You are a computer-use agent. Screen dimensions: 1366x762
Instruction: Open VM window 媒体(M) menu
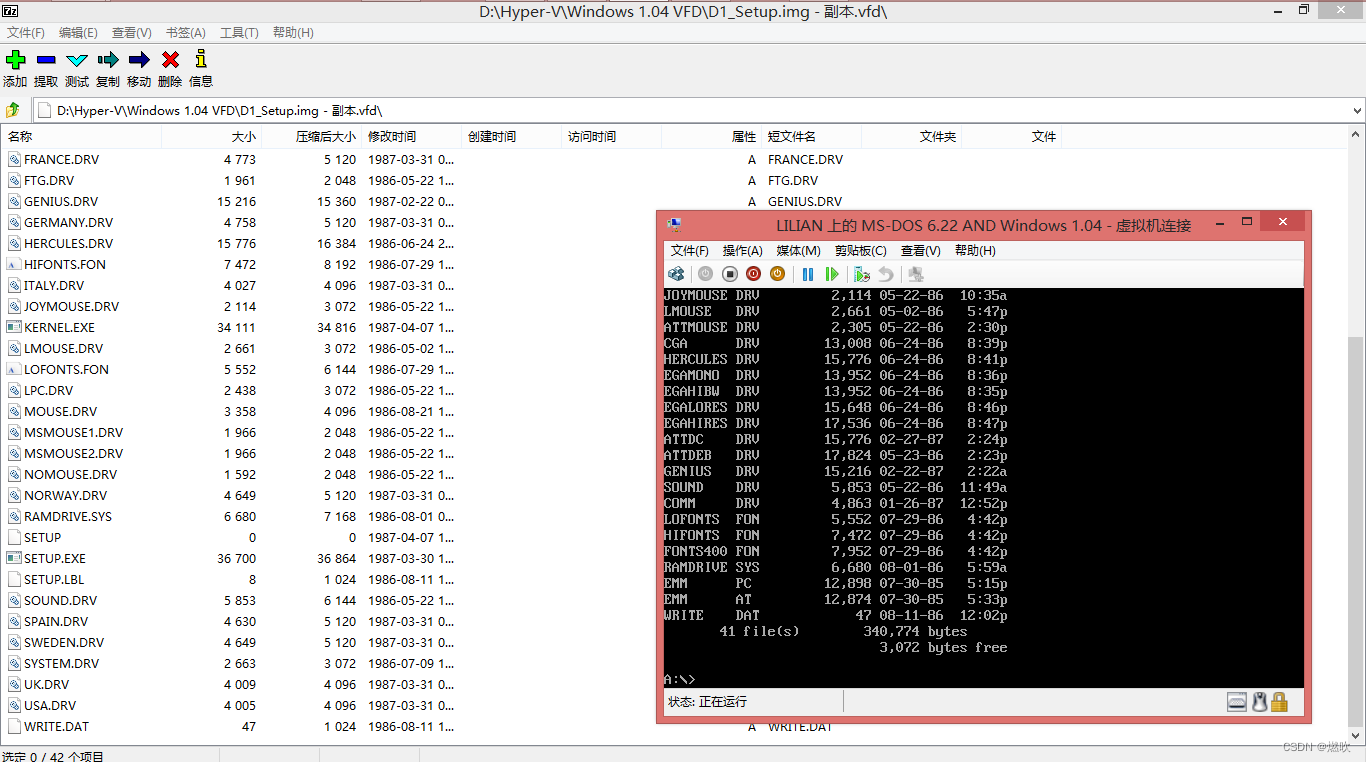[x=798, y=251]
